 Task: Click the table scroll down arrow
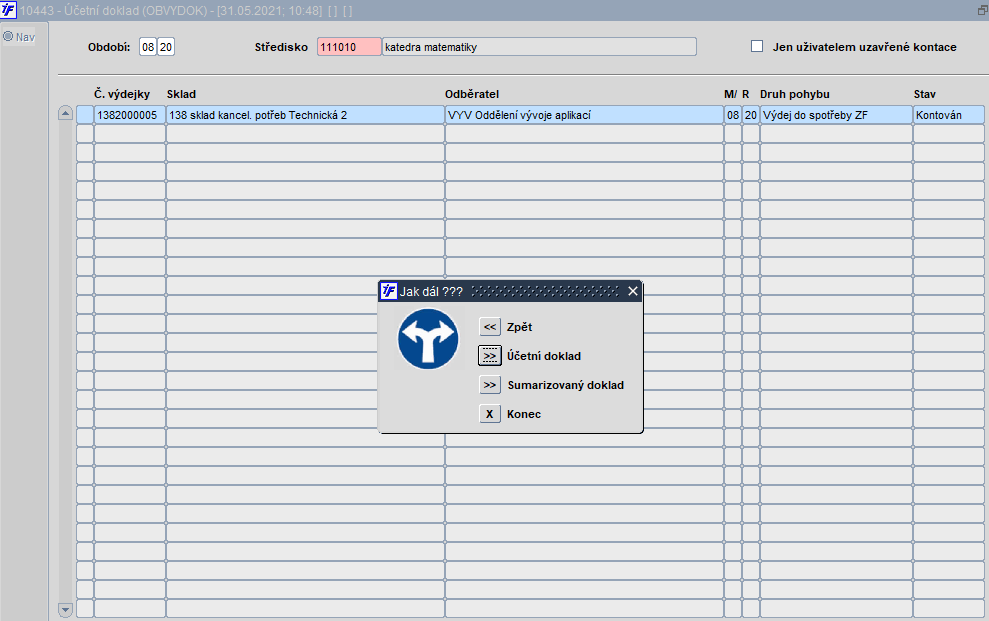tap(65, 610)
